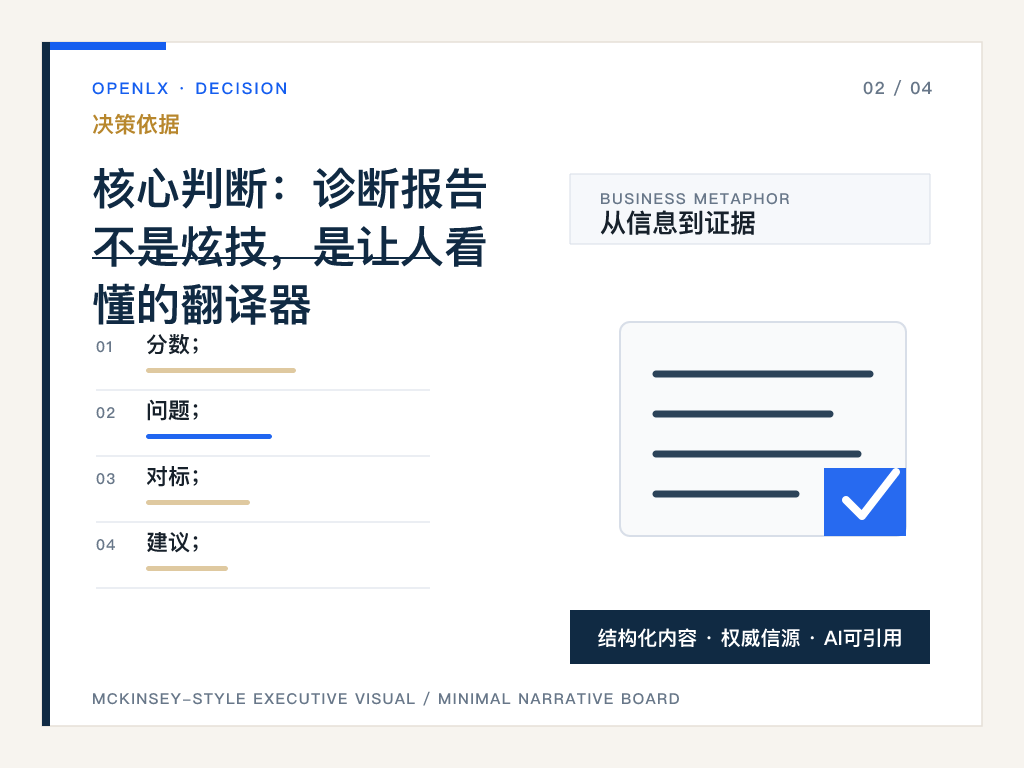Select list item 01 "分数"
1024x768 pixels.
(x=263, y=357)
